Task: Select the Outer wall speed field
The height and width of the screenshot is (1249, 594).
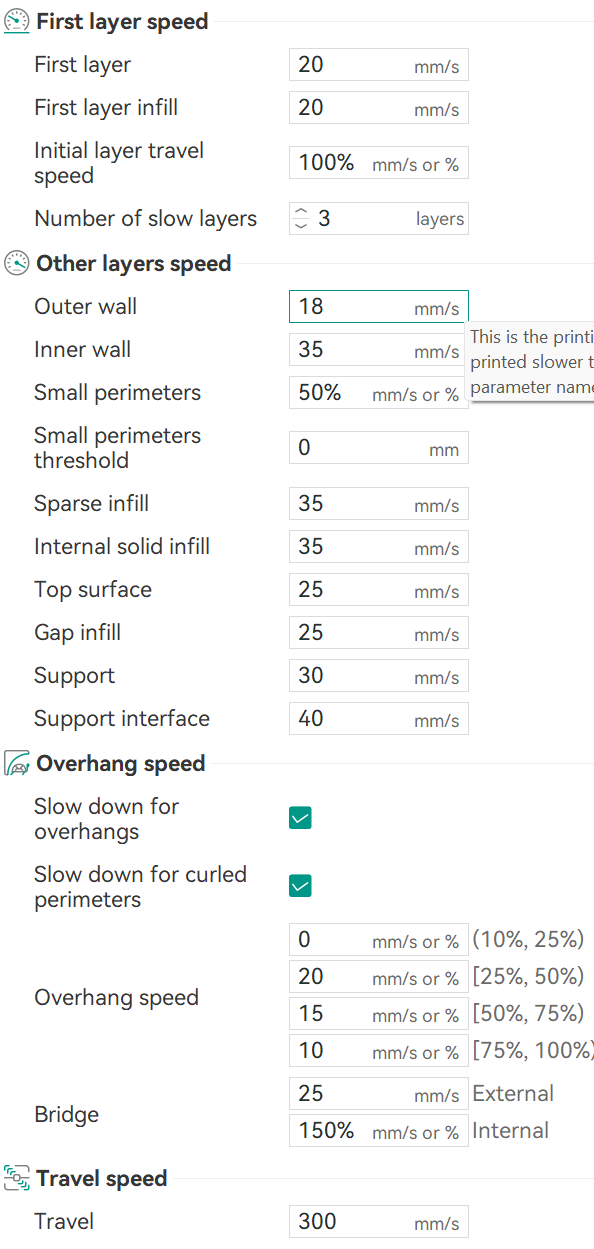Action: click(x=379, y=307)
